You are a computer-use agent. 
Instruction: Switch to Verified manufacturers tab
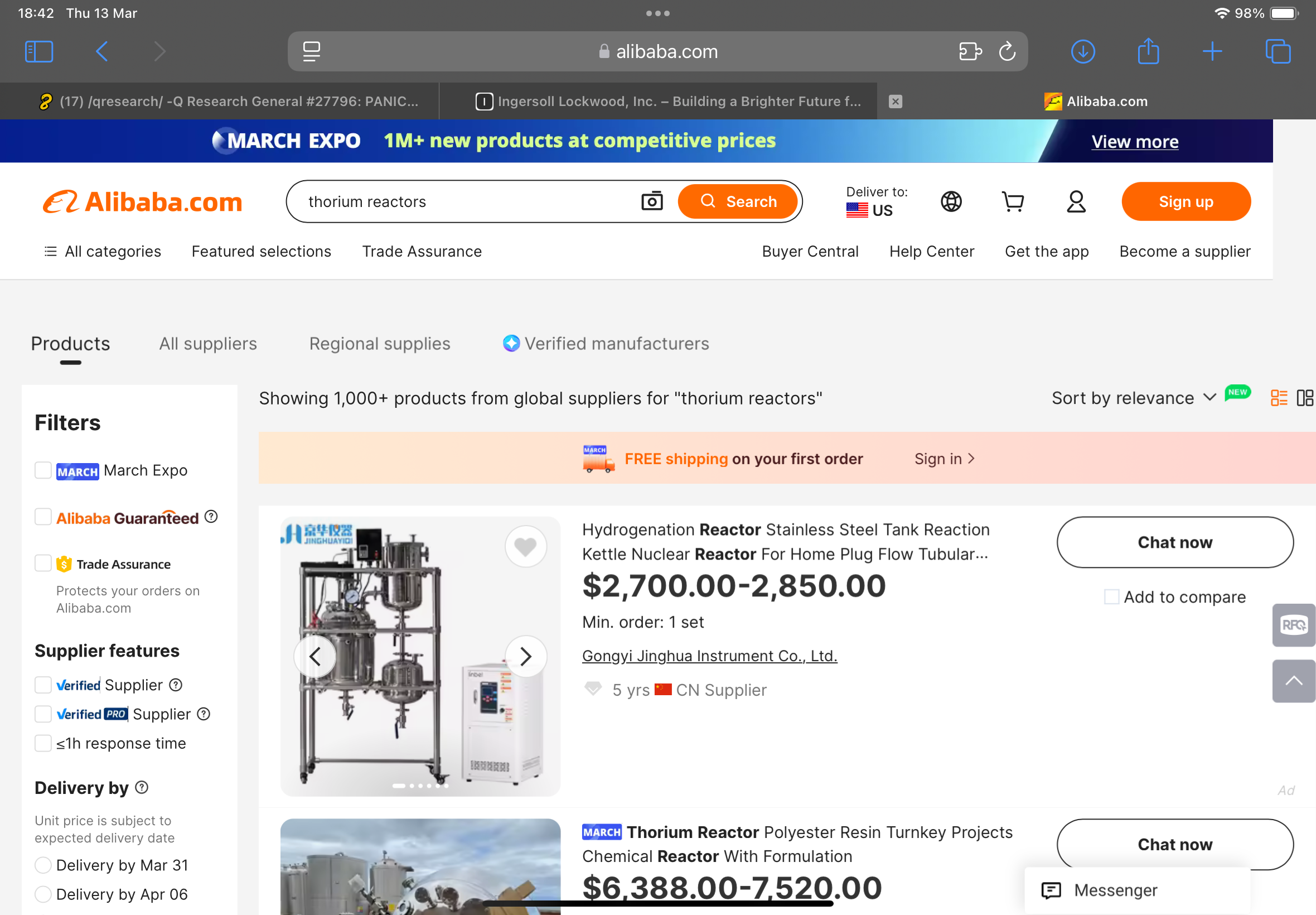coord(606,344)
